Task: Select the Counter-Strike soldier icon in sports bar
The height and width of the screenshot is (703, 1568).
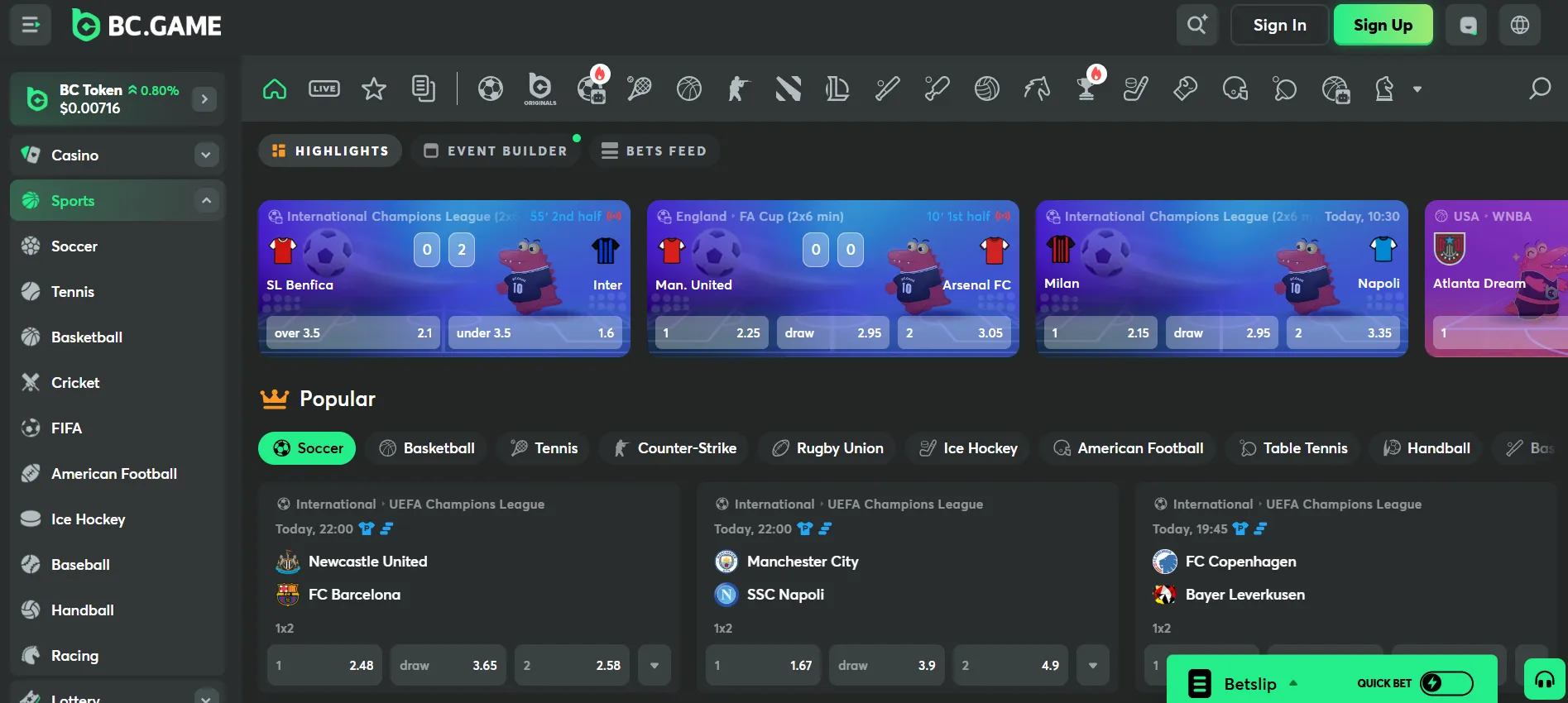Action: point(738,88)
